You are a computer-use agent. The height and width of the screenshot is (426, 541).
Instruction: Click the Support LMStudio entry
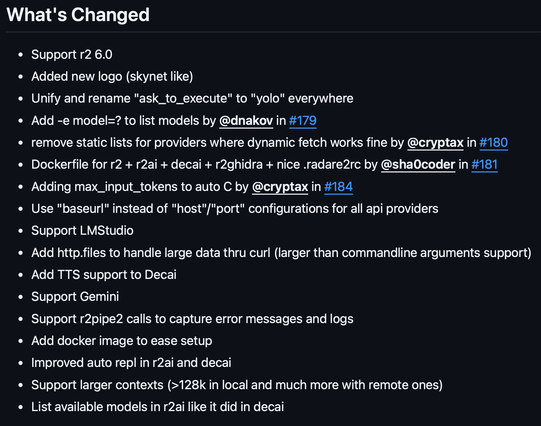click(x=82, y=231)
